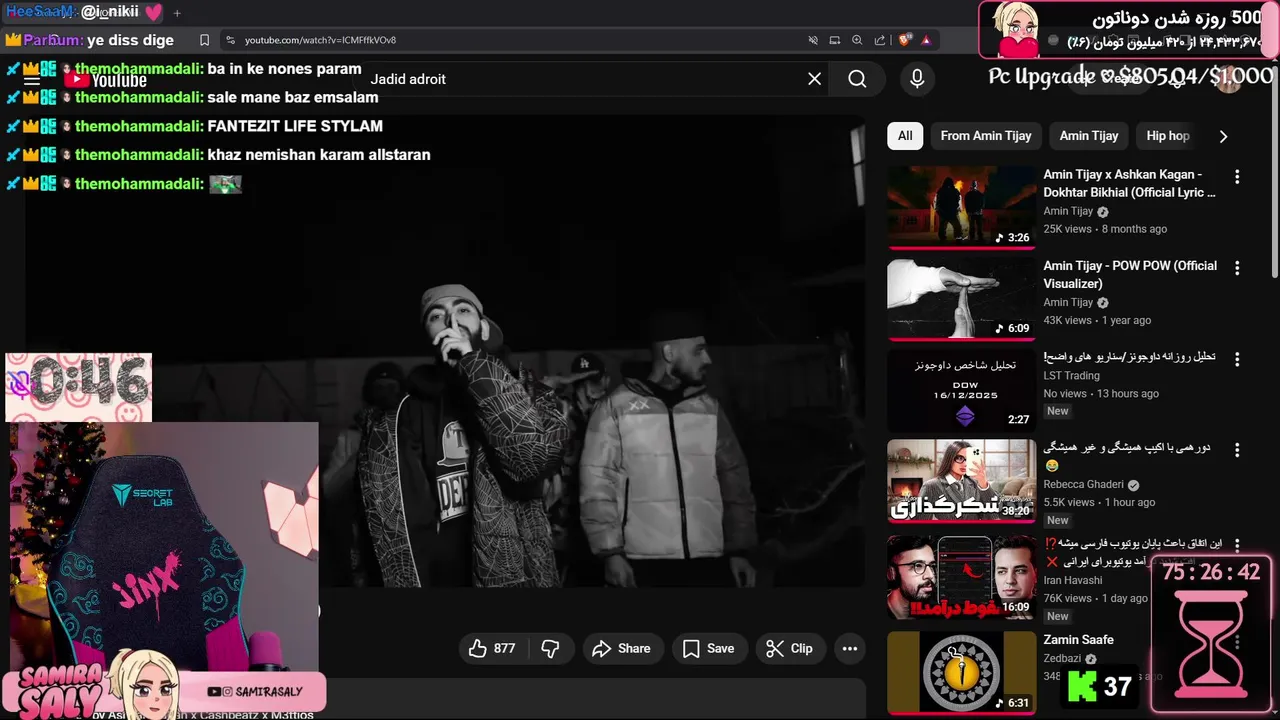Open Dokhtar Bikhial video thumbnail

coord(962,207)
